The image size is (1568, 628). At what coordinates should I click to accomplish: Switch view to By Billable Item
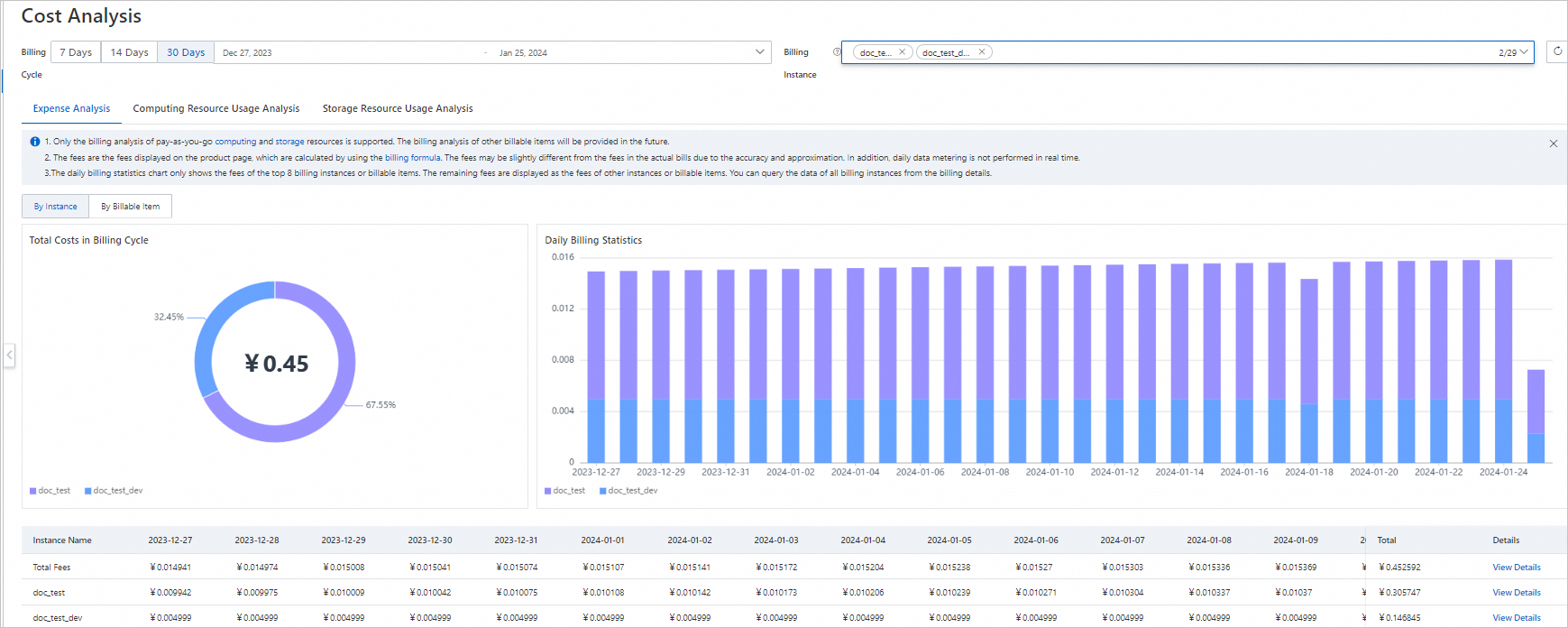click(x=130, y=207)
